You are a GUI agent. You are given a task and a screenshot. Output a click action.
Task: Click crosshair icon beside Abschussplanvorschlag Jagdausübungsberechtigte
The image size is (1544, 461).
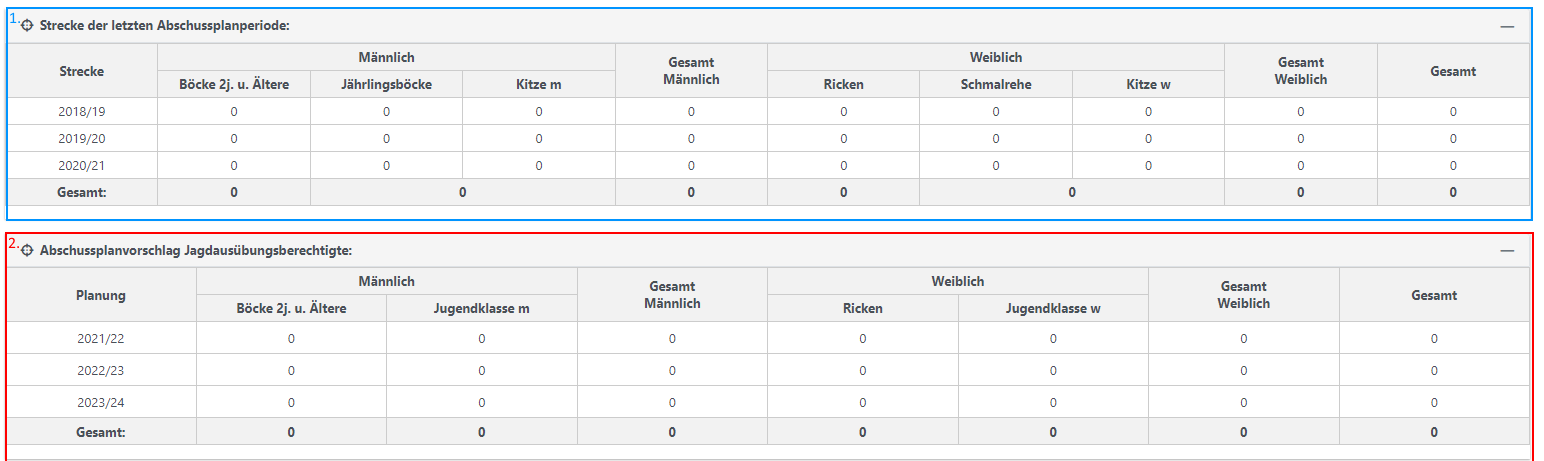tap(27, 250)
